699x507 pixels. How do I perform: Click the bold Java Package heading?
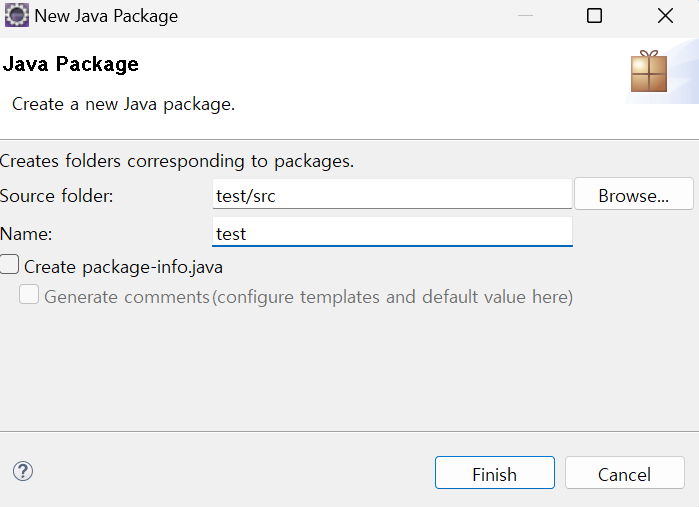click(71, 65)
